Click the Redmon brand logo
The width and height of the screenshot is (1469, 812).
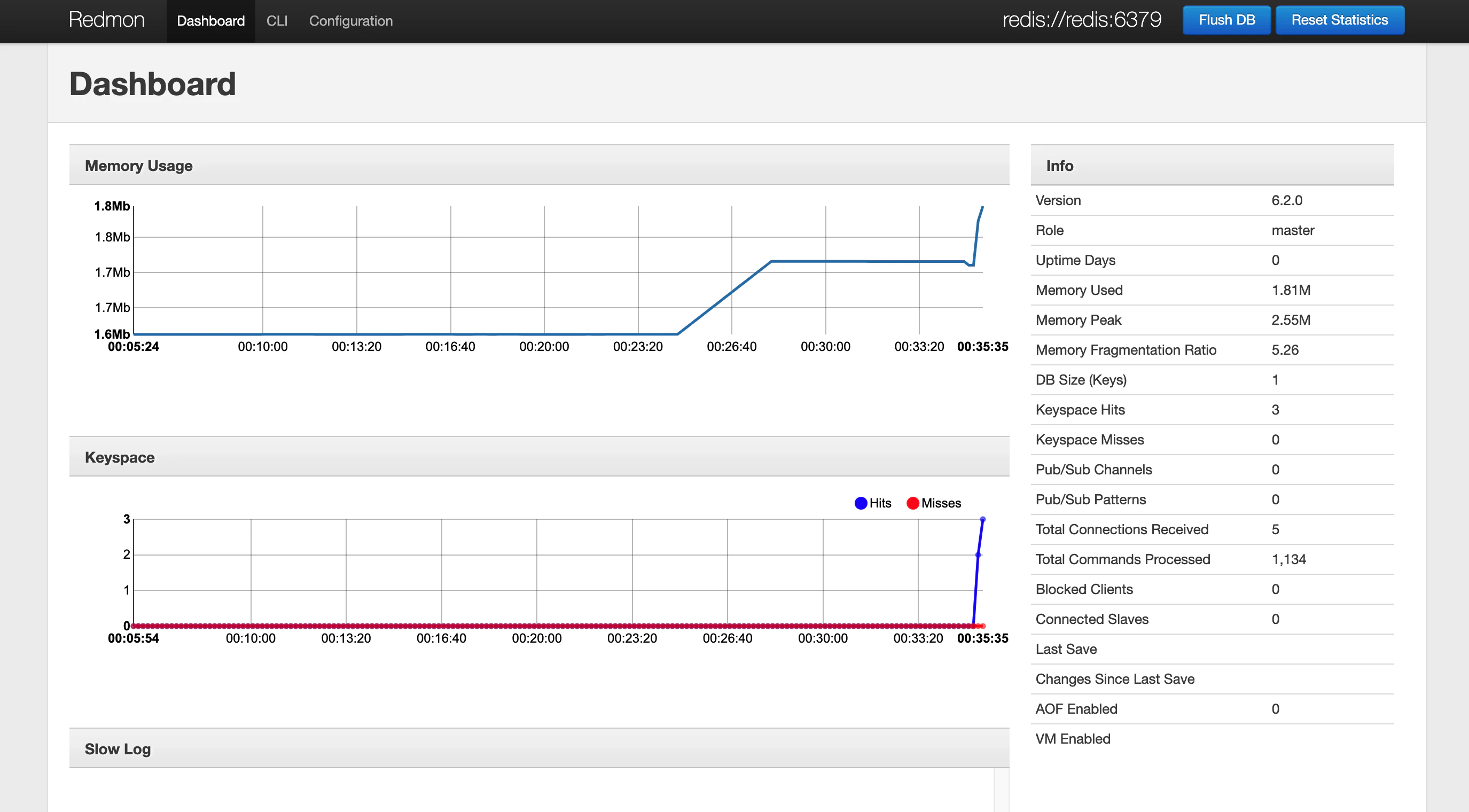pyautogui.click(x=107, y=20)
